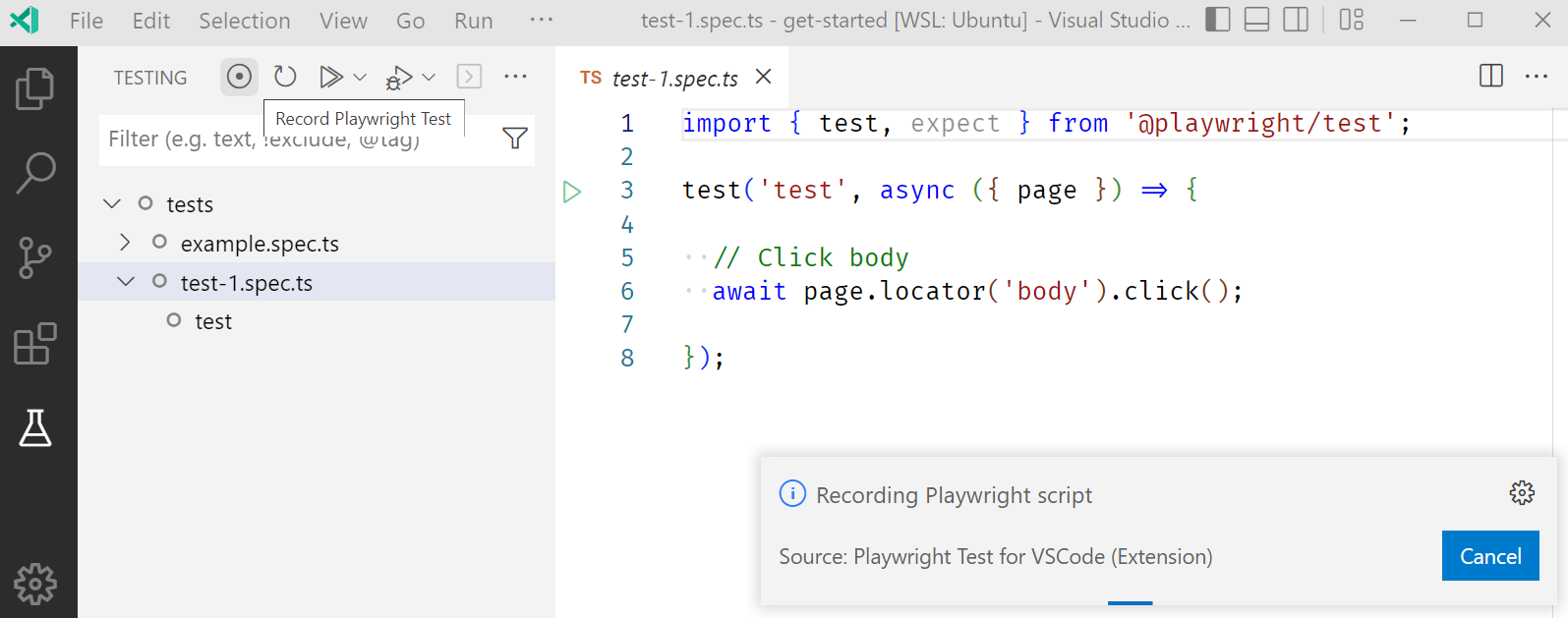This screenshot has height=618, width=1568.
Task: Split the editor right
Action: point(1490,77)
